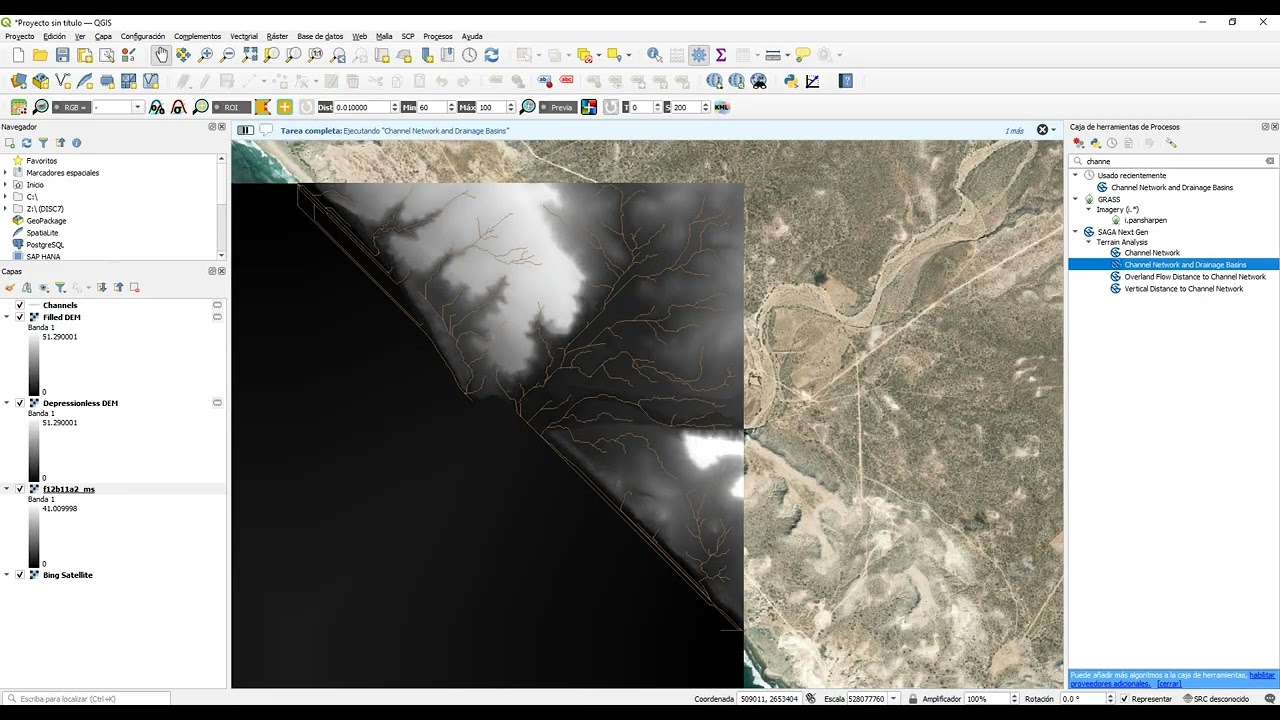The height and width of the screenshot is (720, 1280).
Task: Toggle the Representar render checkbox
Action: 1125,699
